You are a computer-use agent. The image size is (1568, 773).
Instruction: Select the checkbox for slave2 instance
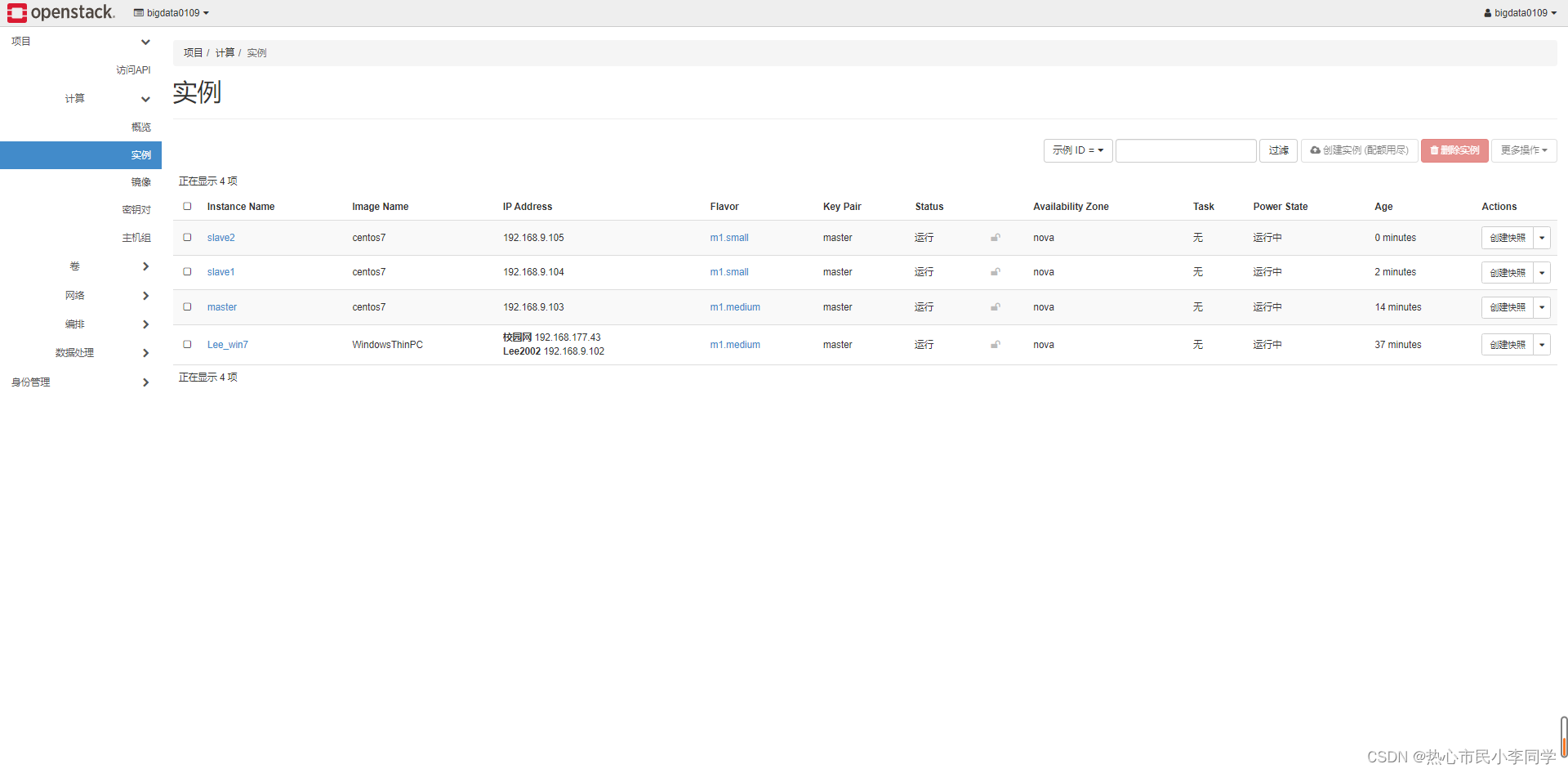coord(187,237)
